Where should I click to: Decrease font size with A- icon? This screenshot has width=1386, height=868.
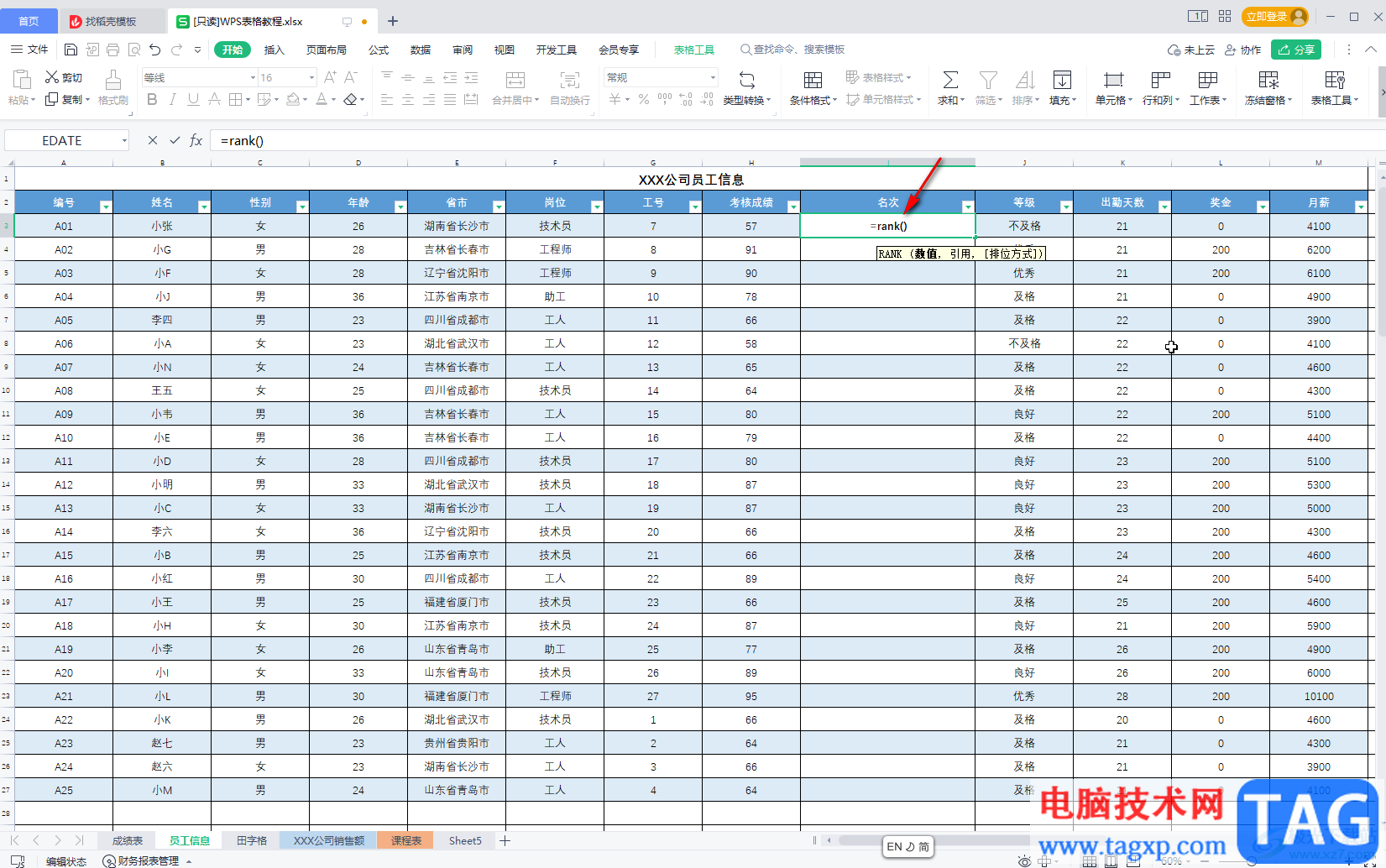[x=351, y=77]
